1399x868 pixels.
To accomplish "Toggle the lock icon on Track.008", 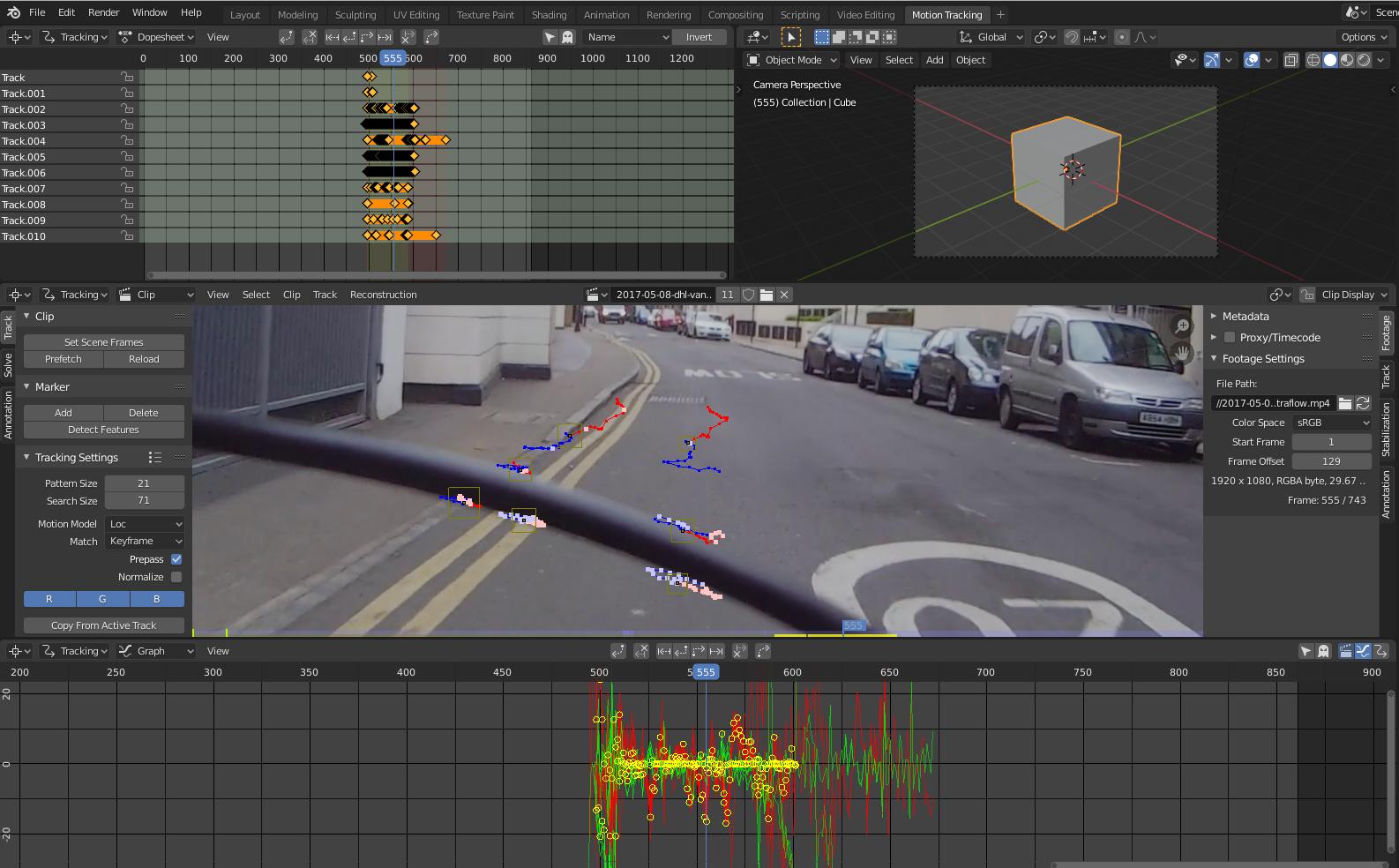I will pyautogui.click(x=128, y=205).
